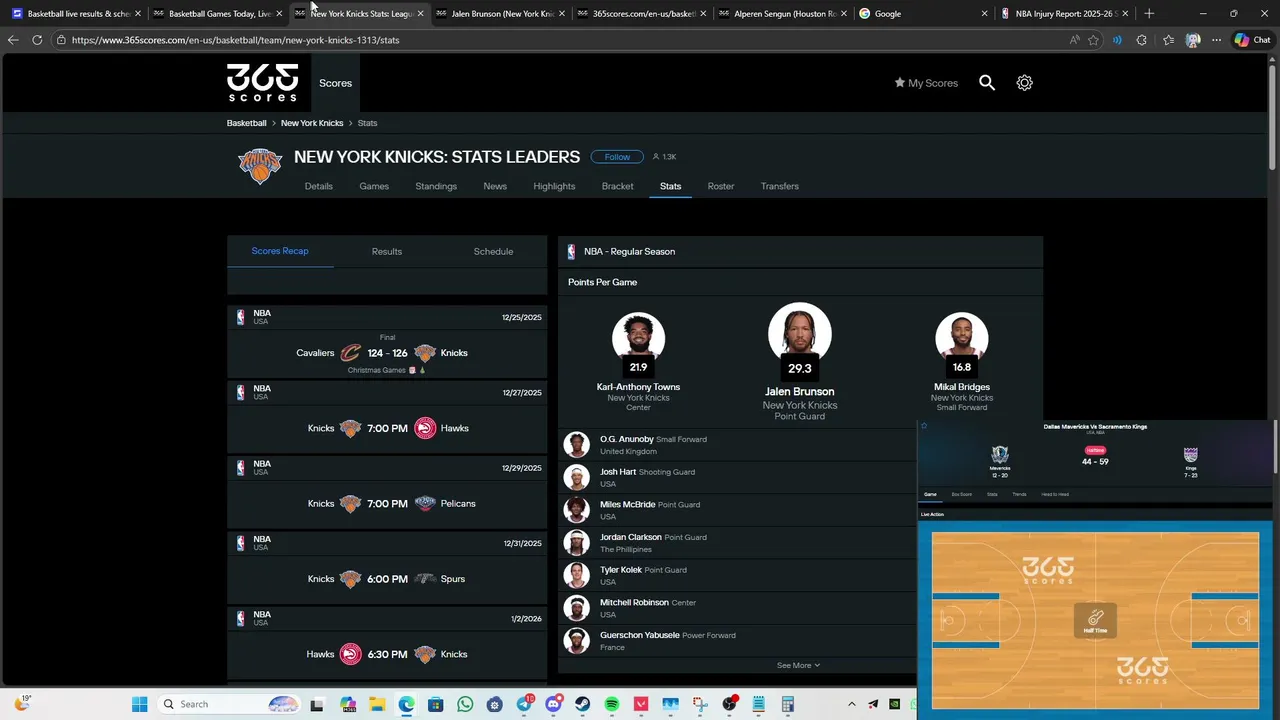
Task: Select Jordan Clarkson in player list
Action: [738, 543]
